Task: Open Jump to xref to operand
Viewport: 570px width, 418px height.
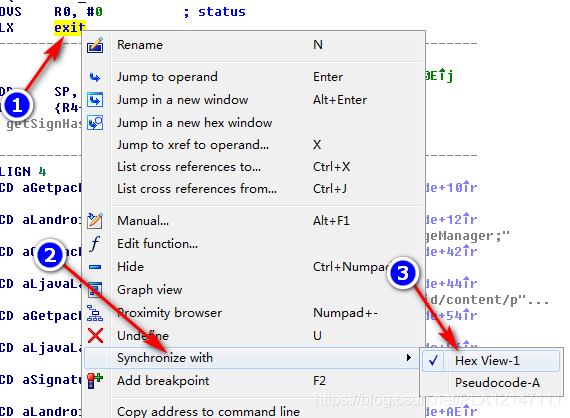Action: point(253,145)
